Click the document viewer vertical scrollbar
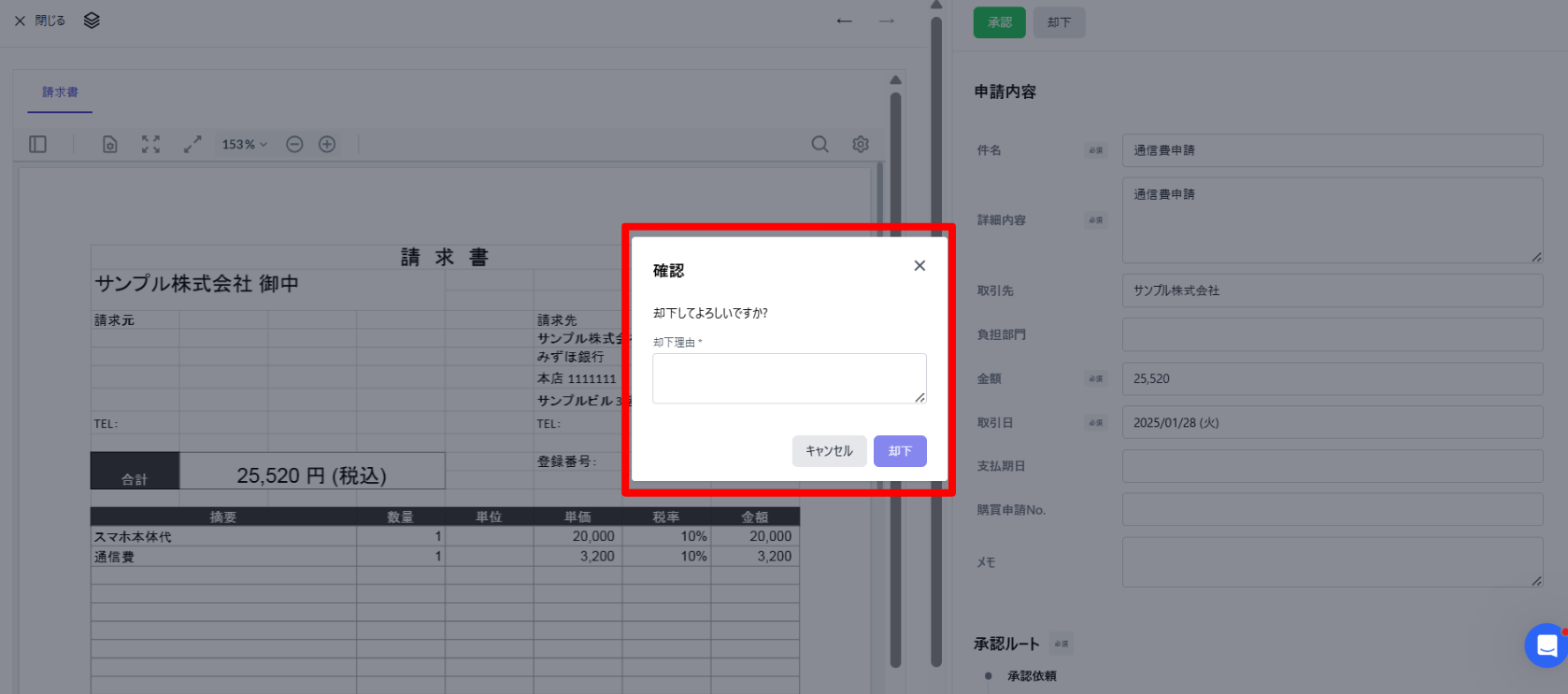 point(895,374)
